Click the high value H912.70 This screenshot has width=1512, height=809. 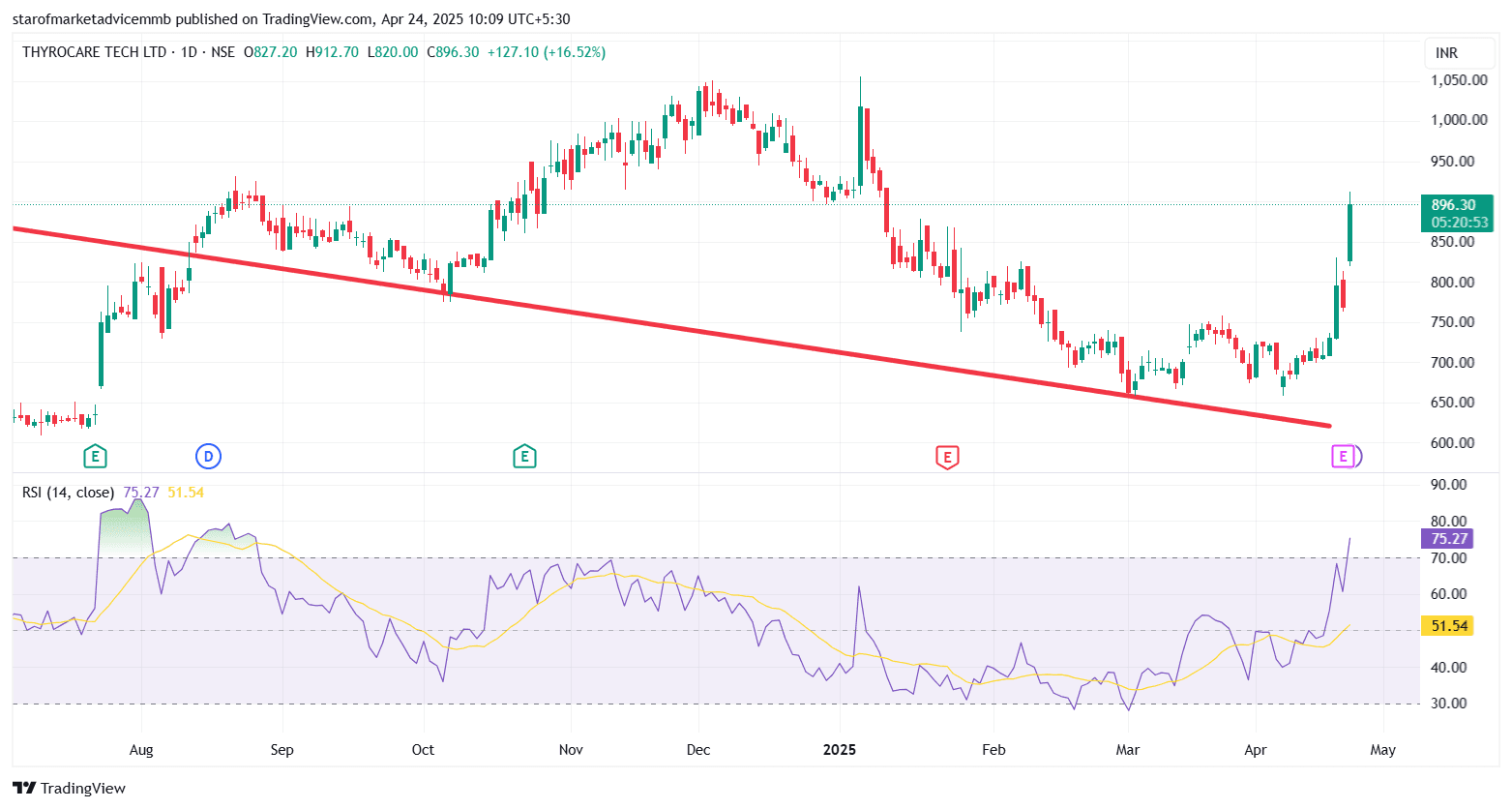332,52
